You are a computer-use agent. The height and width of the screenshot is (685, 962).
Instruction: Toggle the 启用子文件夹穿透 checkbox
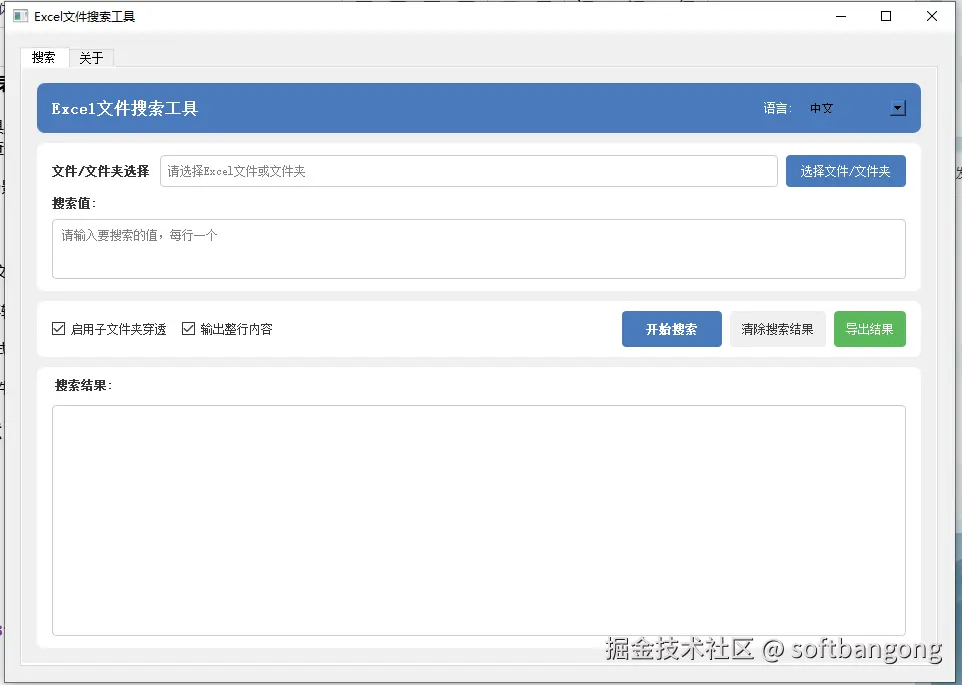click(58, 329)
